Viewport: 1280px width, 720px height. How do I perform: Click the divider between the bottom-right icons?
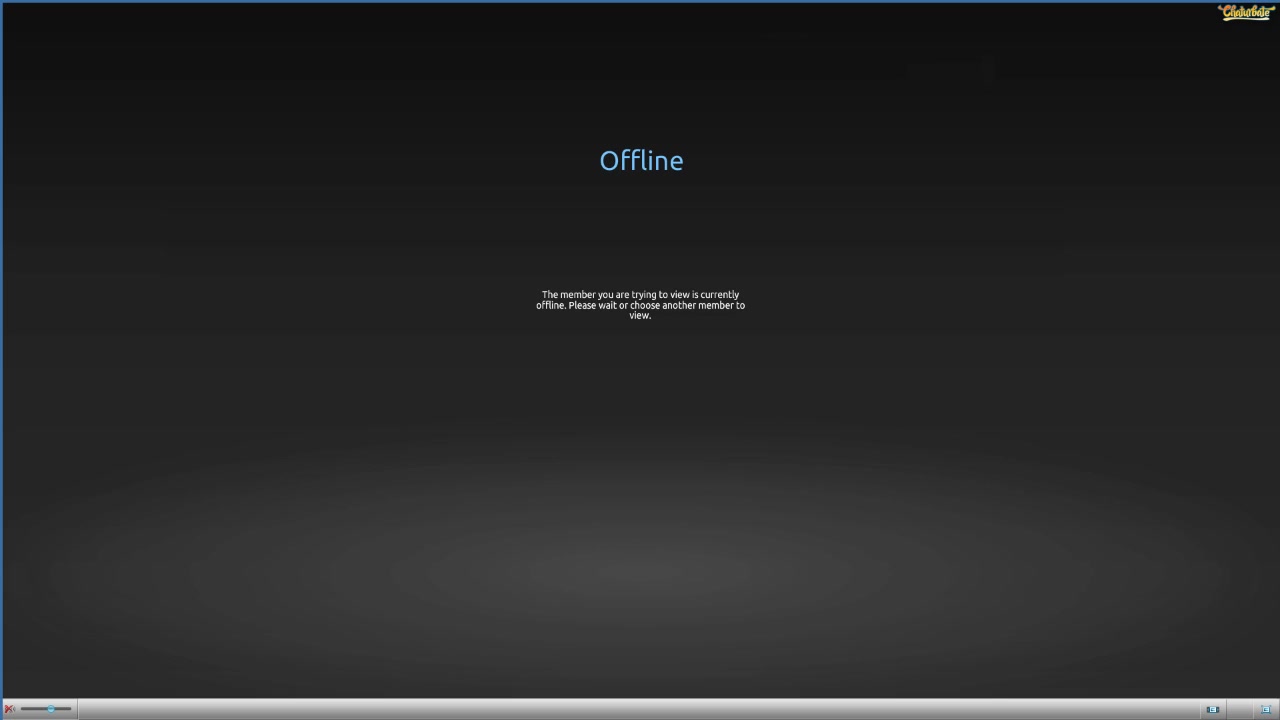coord(1227,709)
